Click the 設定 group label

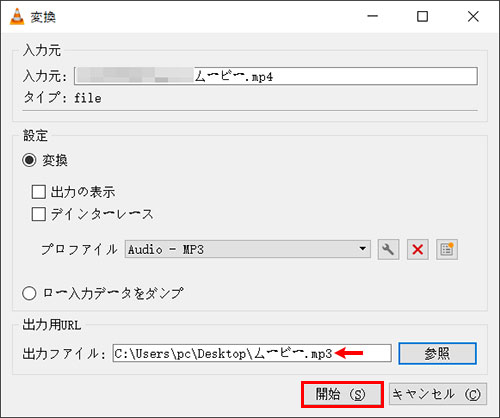35,136
